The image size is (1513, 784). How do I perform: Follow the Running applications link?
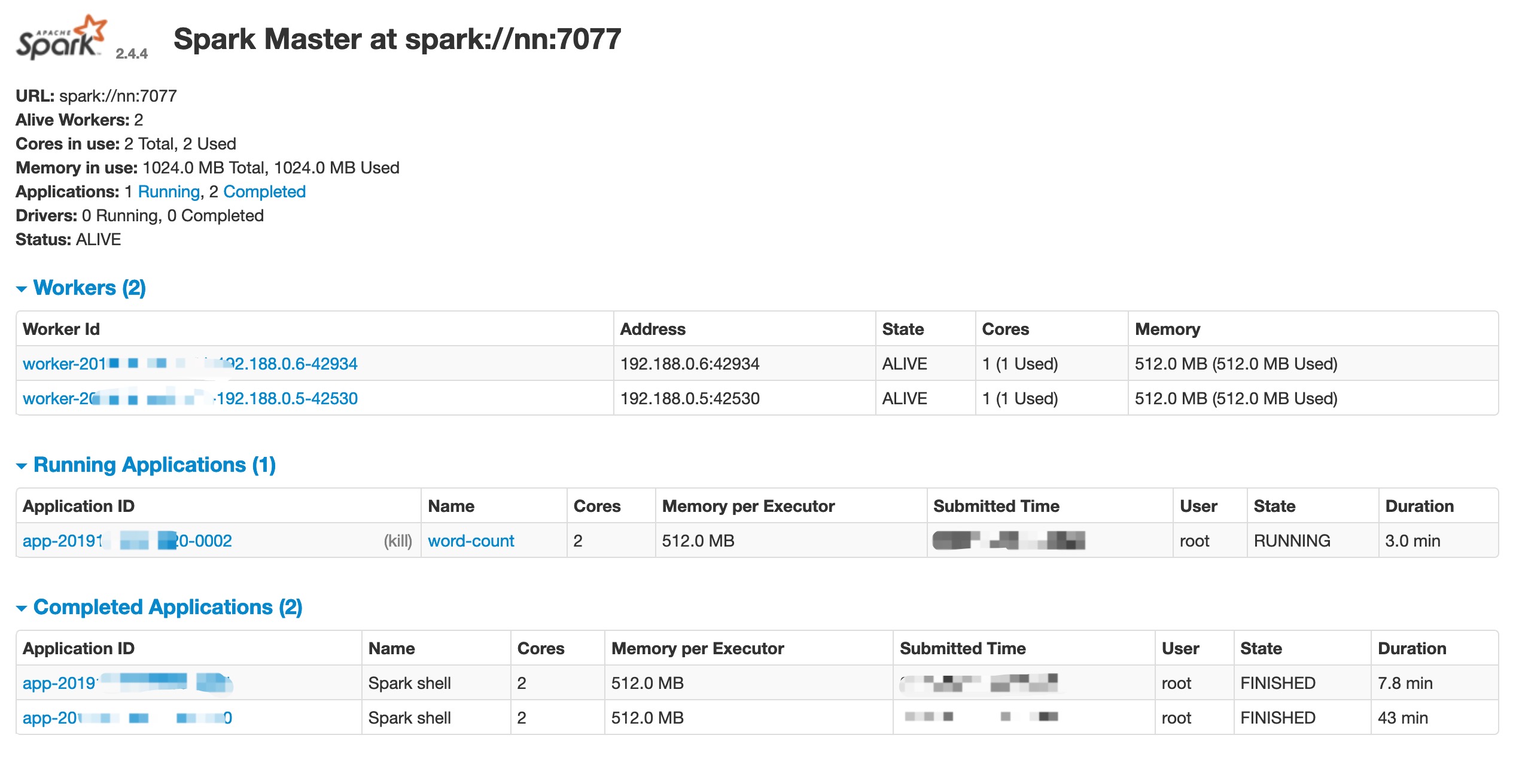click(169, 191)
